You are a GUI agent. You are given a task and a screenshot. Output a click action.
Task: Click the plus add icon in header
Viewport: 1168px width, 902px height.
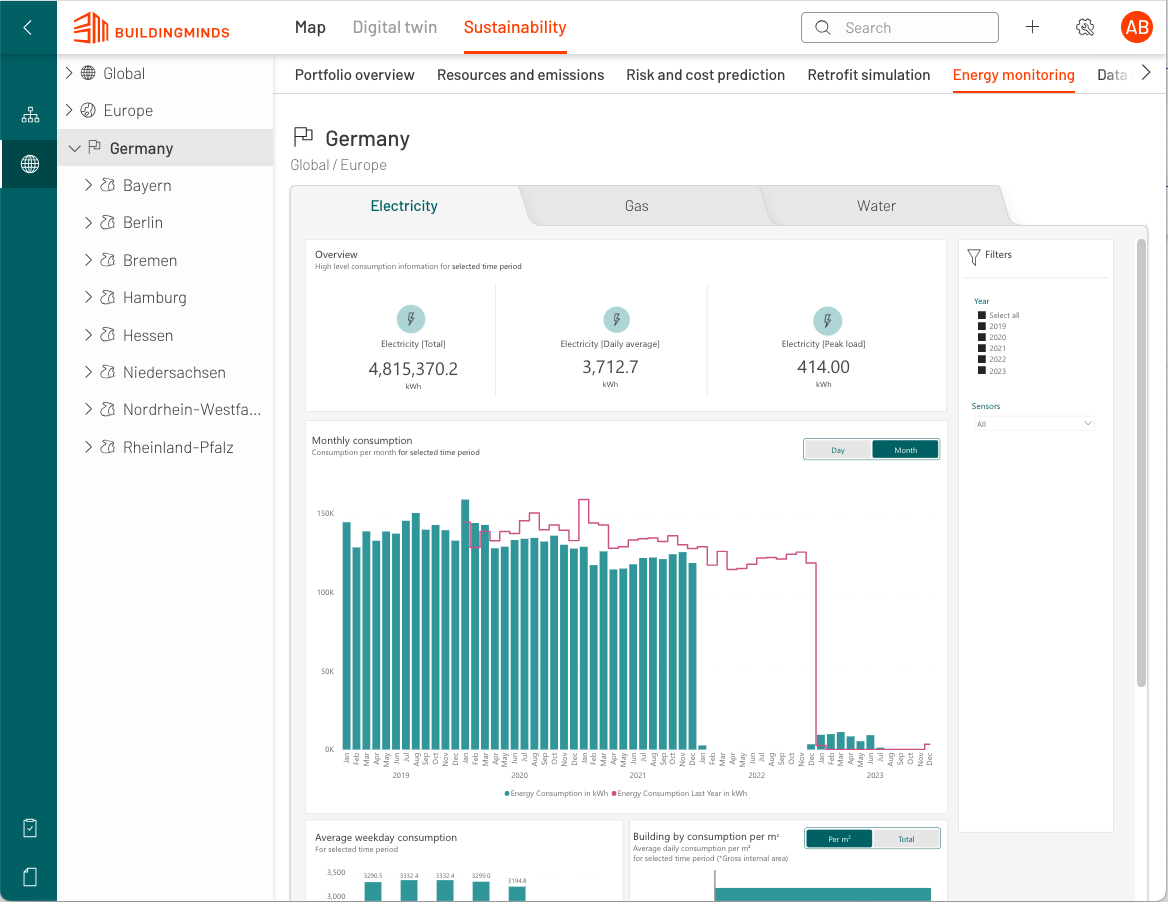(1032, 28)
